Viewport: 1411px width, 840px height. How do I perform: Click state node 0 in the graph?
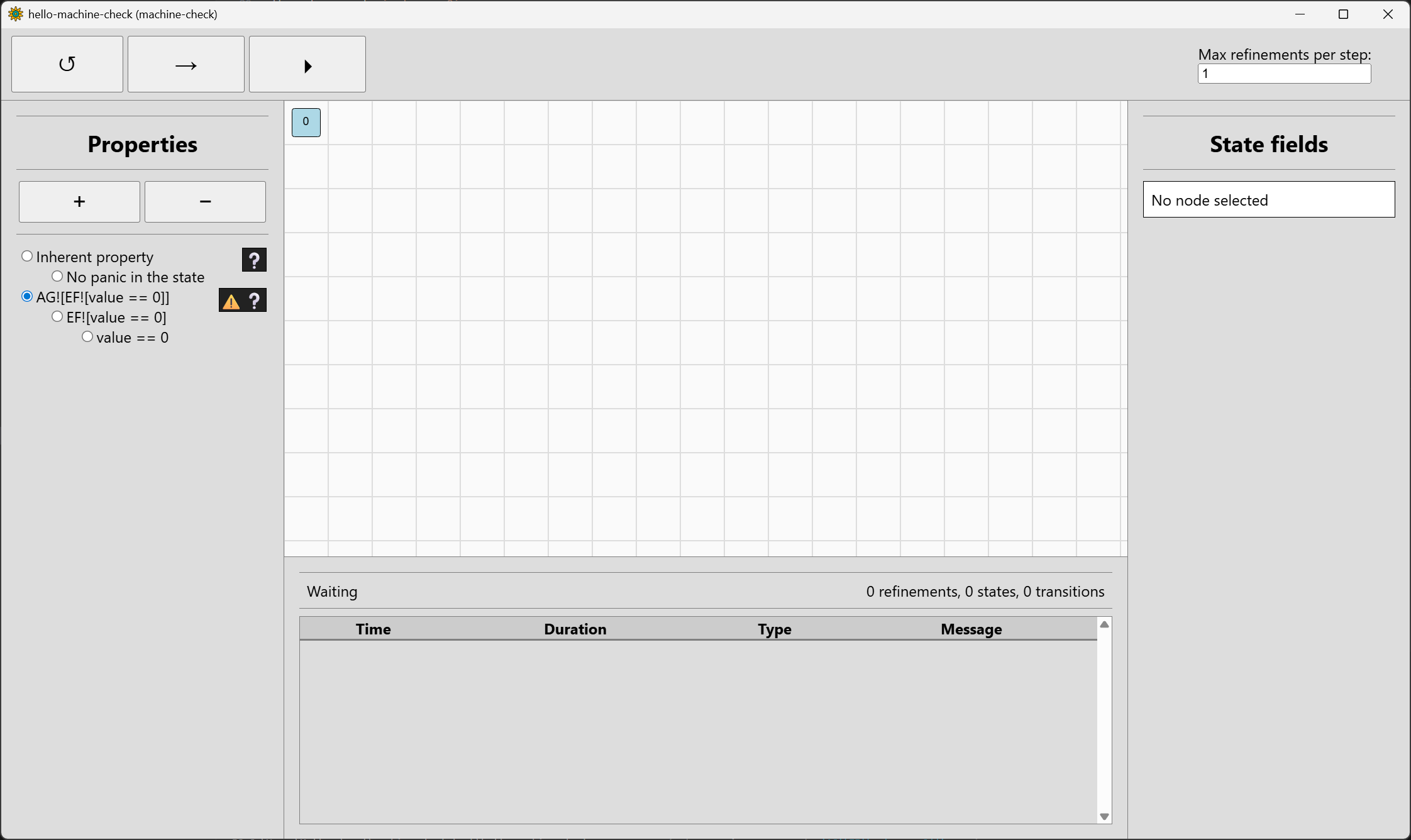(306, 122)
